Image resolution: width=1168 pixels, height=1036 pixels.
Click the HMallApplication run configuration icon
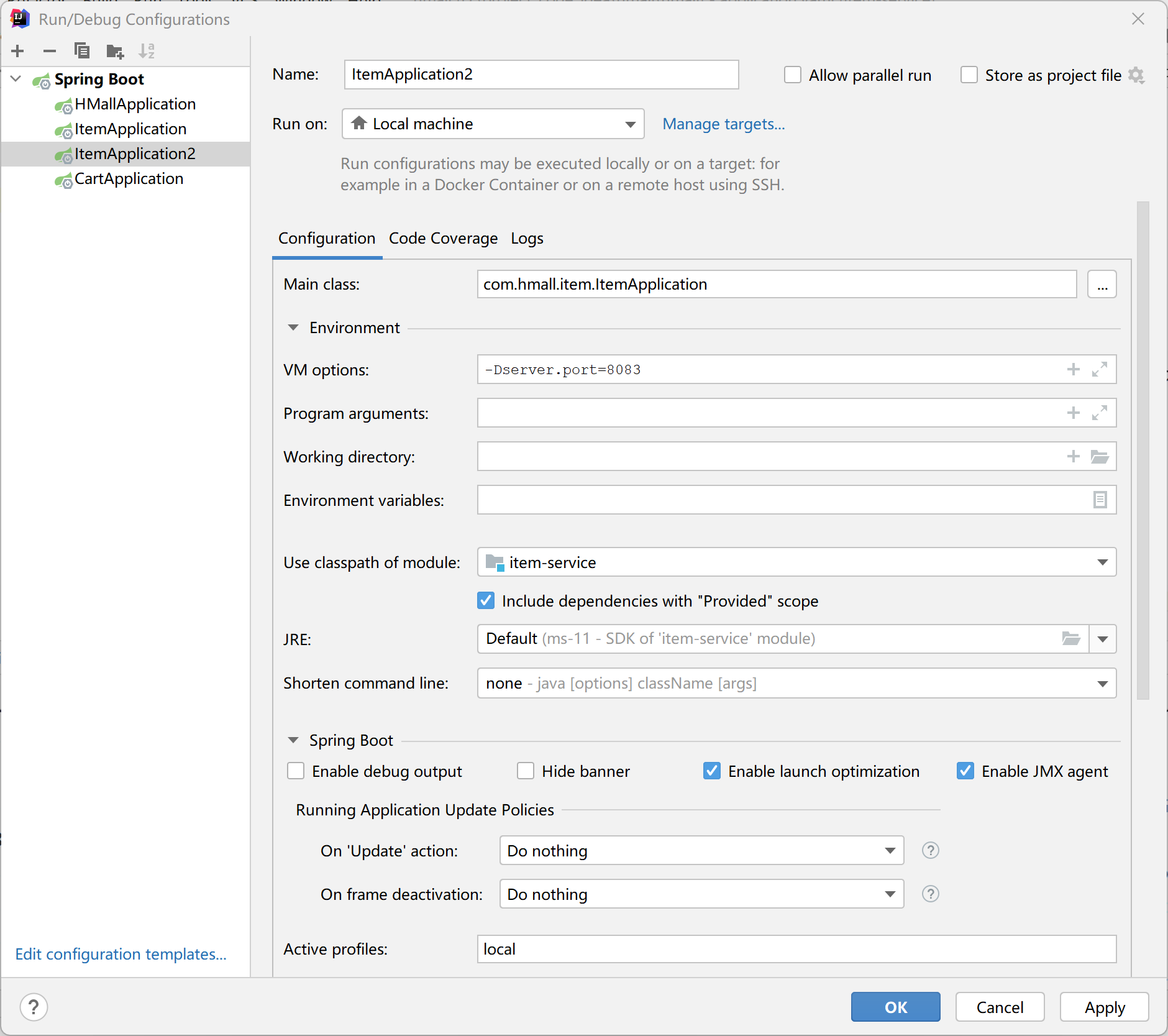pos(63,106)
